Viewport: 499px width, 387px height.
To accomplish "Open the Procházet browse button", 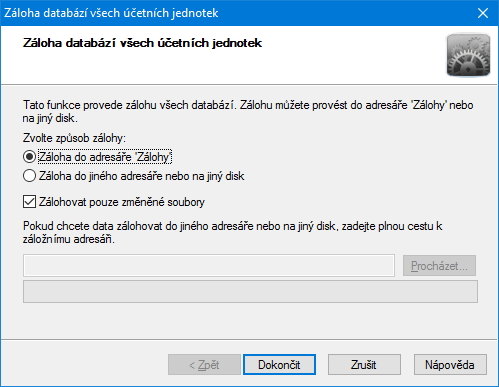I will click(439, 266).
